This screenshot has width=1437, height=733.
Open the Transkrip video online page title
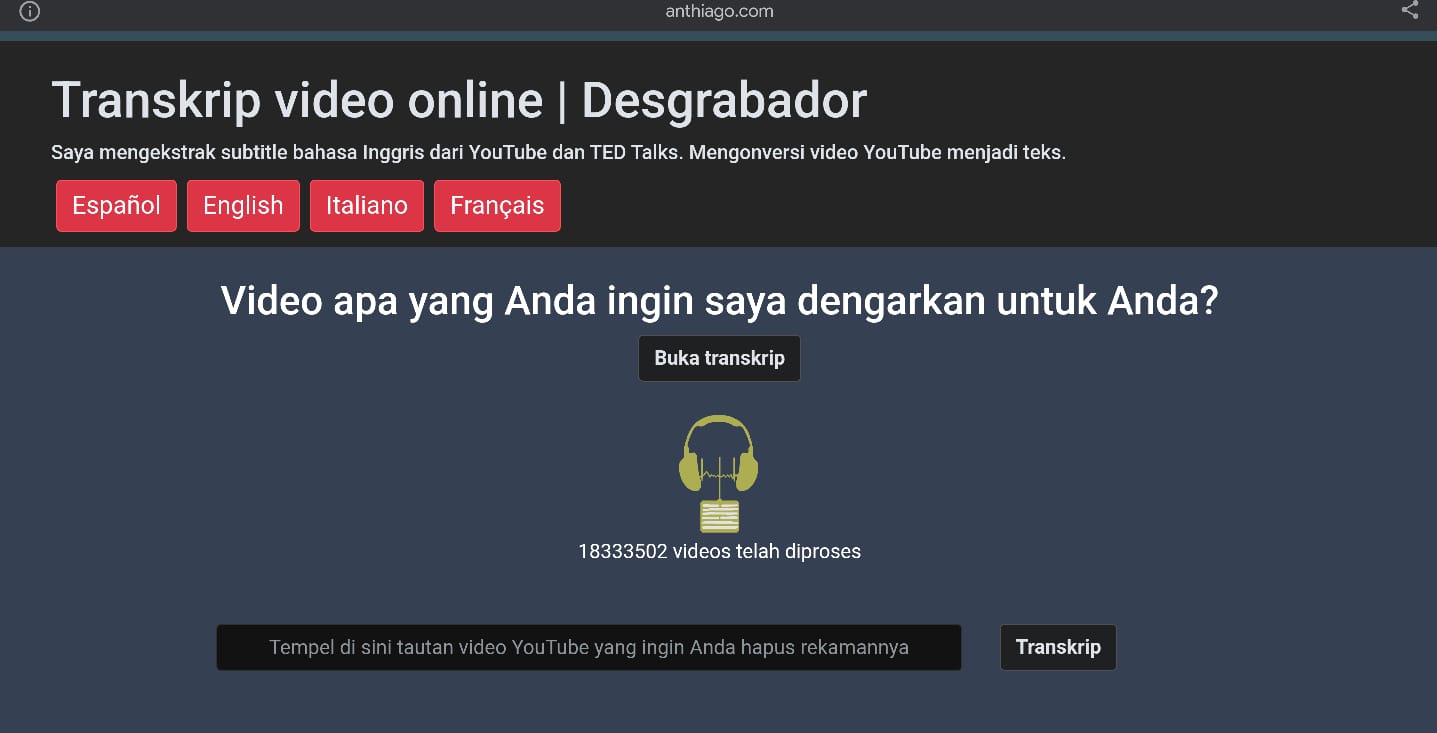point(459,99)
